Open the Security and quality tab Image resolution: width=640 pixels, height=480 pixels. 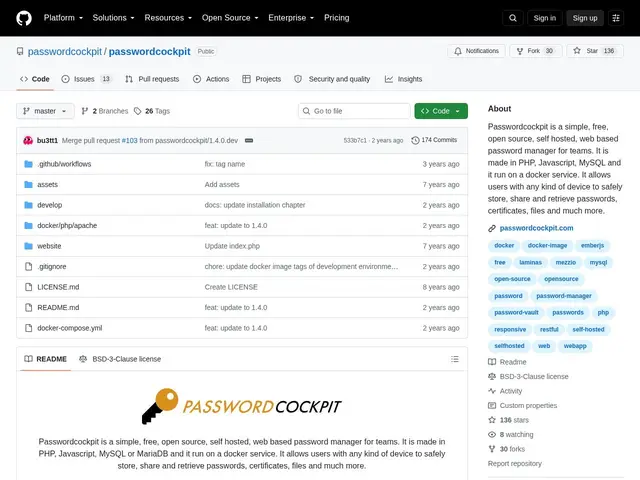pos(332,79)
